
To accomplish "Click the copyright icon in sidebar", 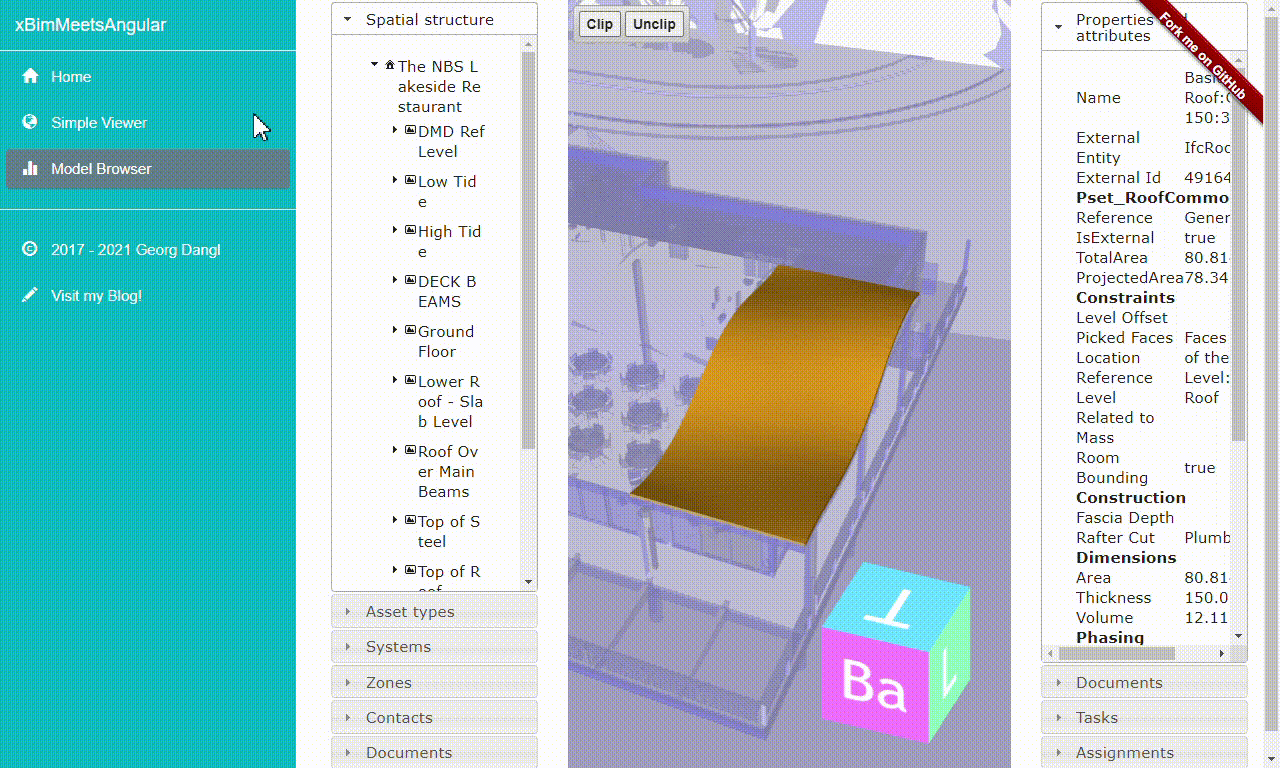I will [30, 249].
